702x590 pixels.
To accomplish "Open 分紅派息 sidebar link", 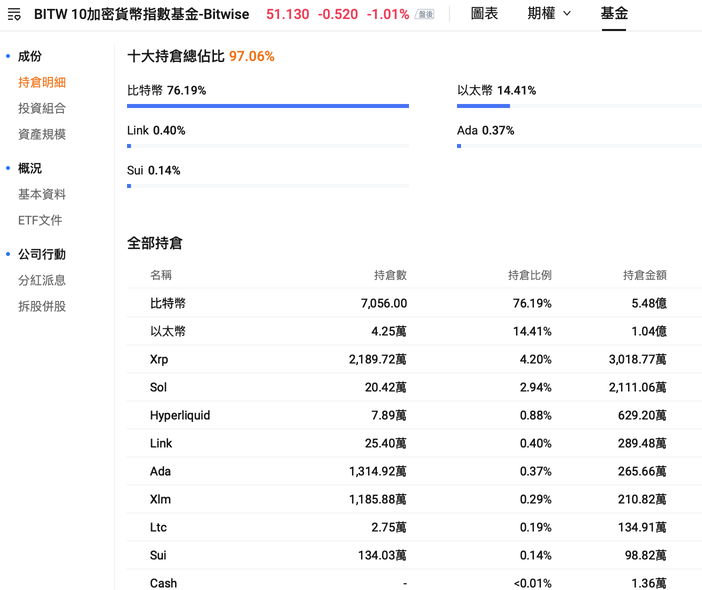I will (x=42, y=280).
